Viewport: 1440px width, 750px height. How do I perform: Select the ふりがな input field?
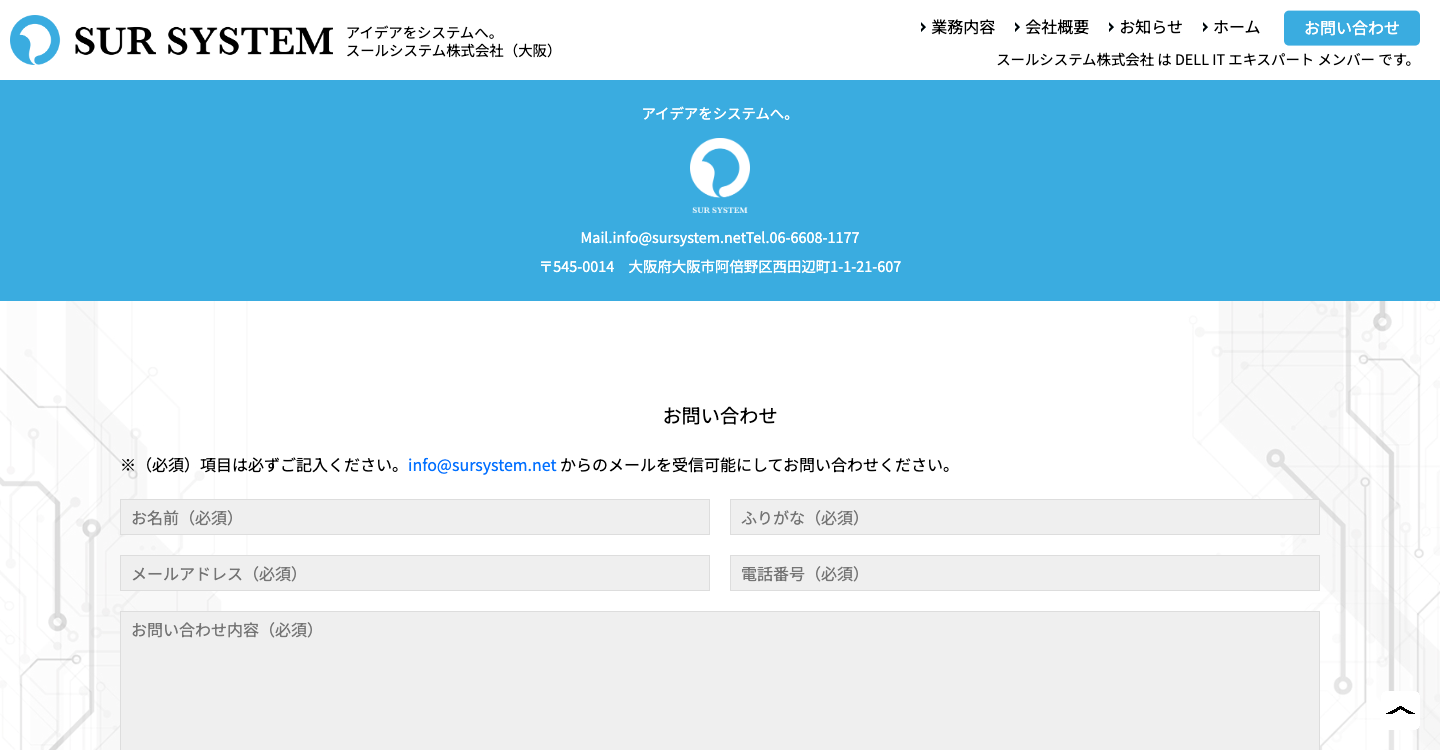point(1024,517)
